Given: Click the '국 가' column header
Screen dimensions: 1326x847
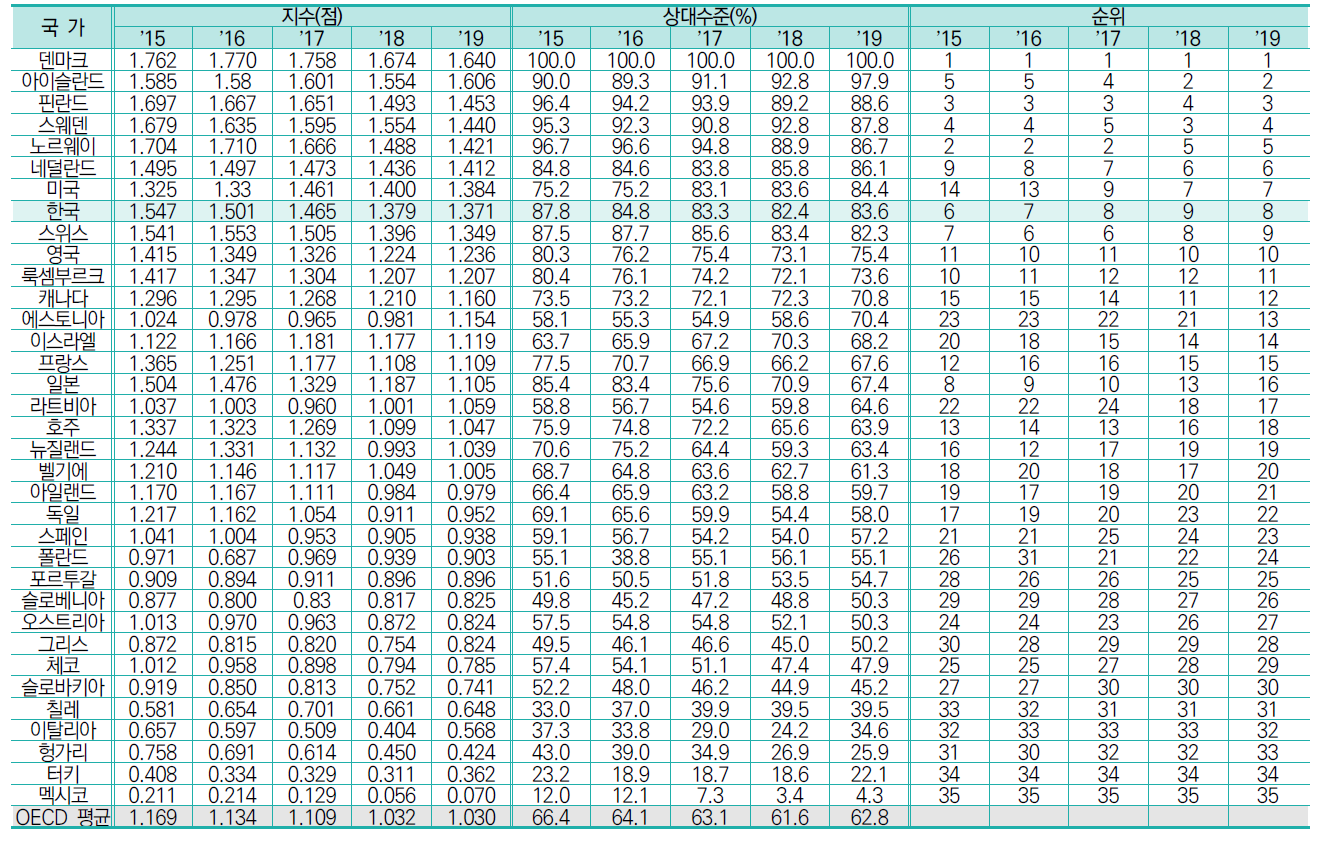Looking at the screenshot, I should (63, 27).
